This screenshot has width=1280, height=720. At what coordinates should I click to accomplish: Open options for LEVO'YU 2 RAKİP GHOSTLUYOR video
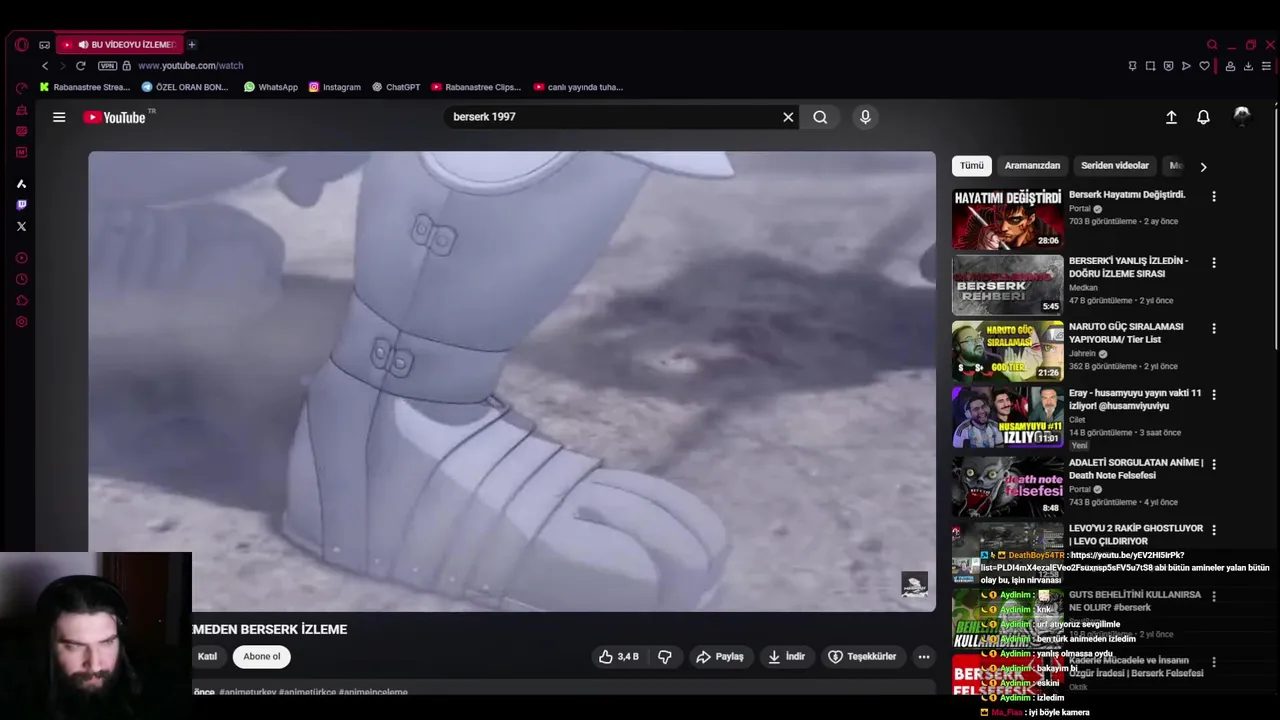1214,530
